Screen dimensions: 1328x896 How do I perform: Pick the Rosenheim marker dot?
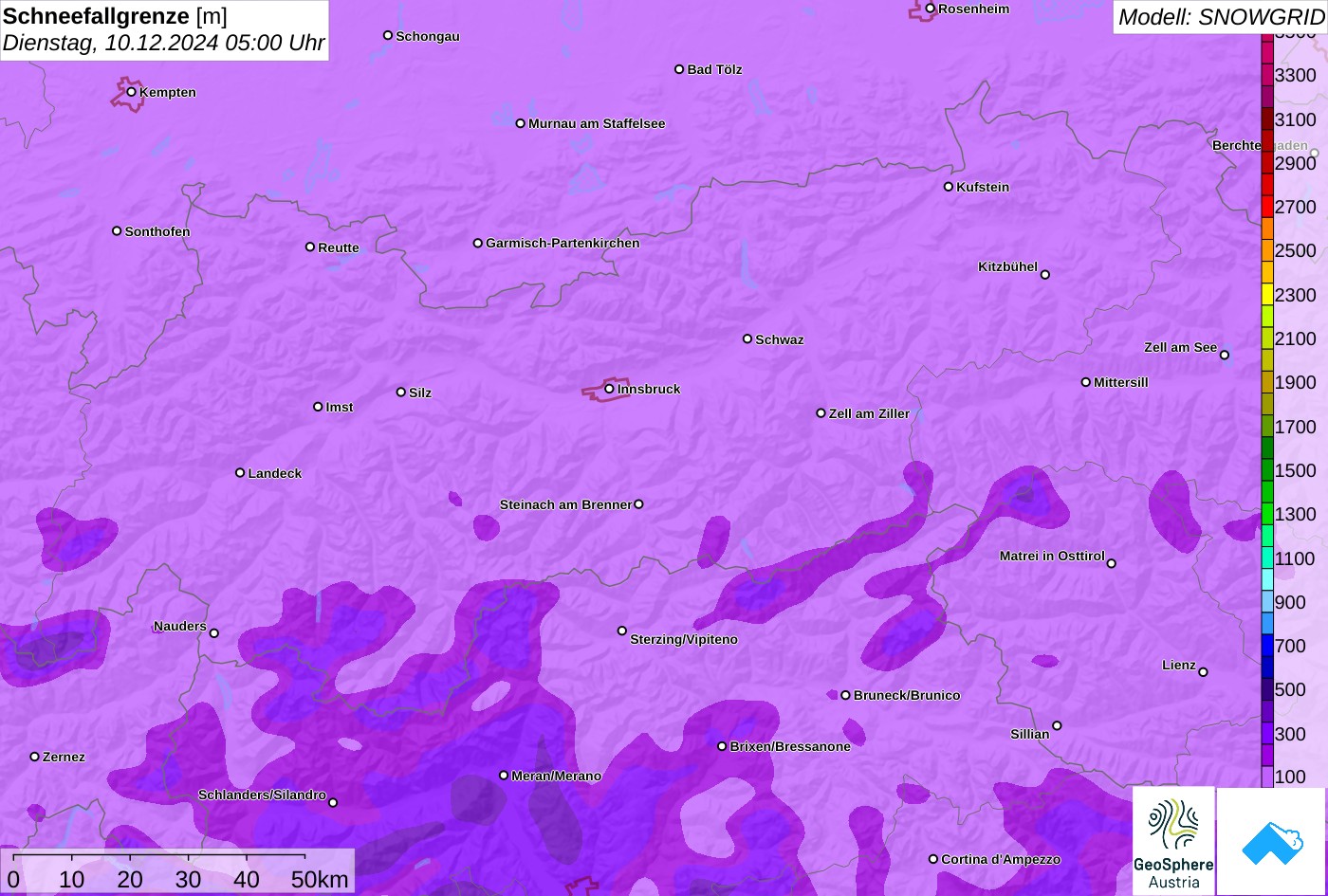(x=931, y=9)
